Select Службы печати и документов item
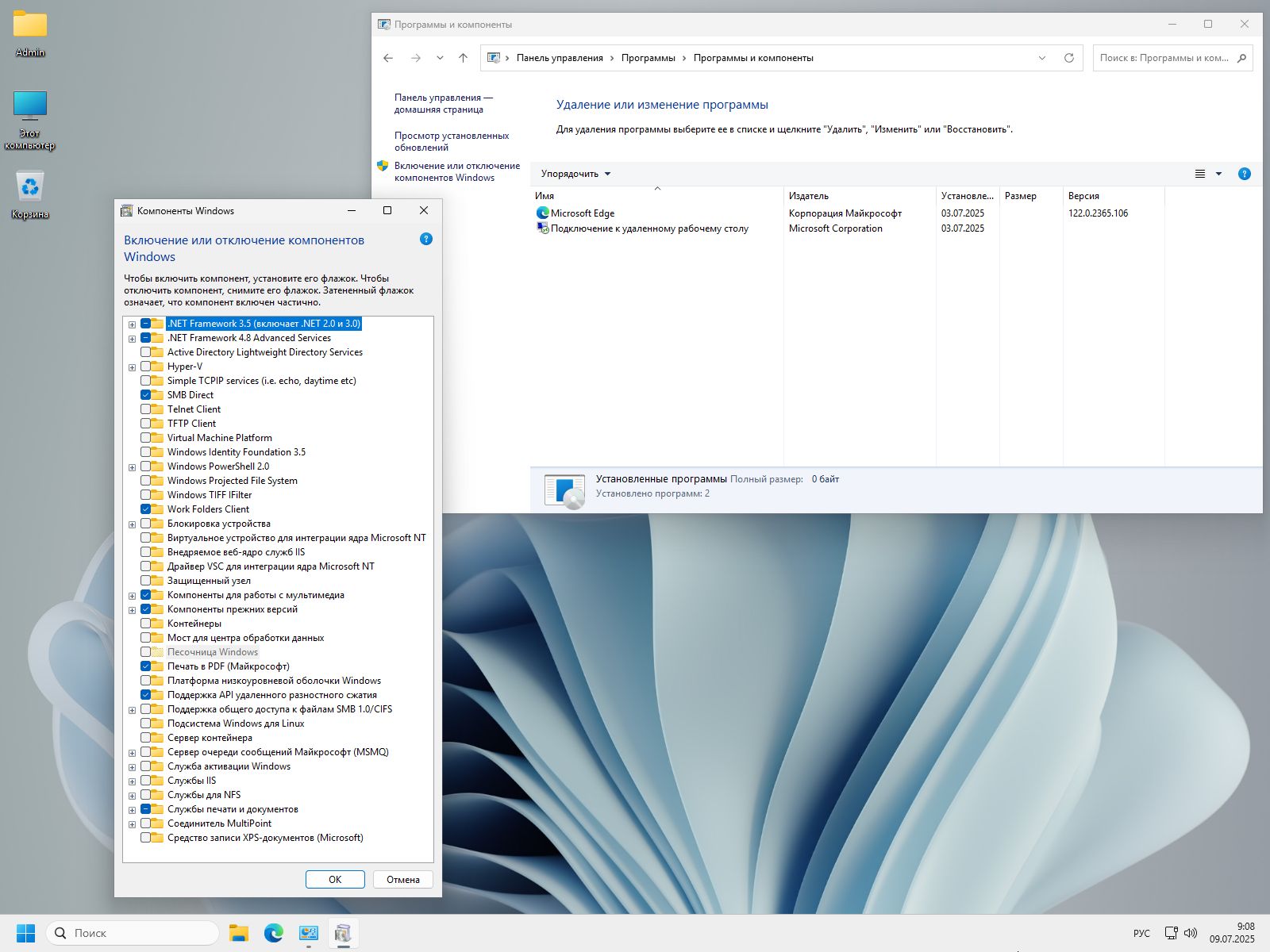Viewport: 1270px width, 952px height. click(233, 809)
